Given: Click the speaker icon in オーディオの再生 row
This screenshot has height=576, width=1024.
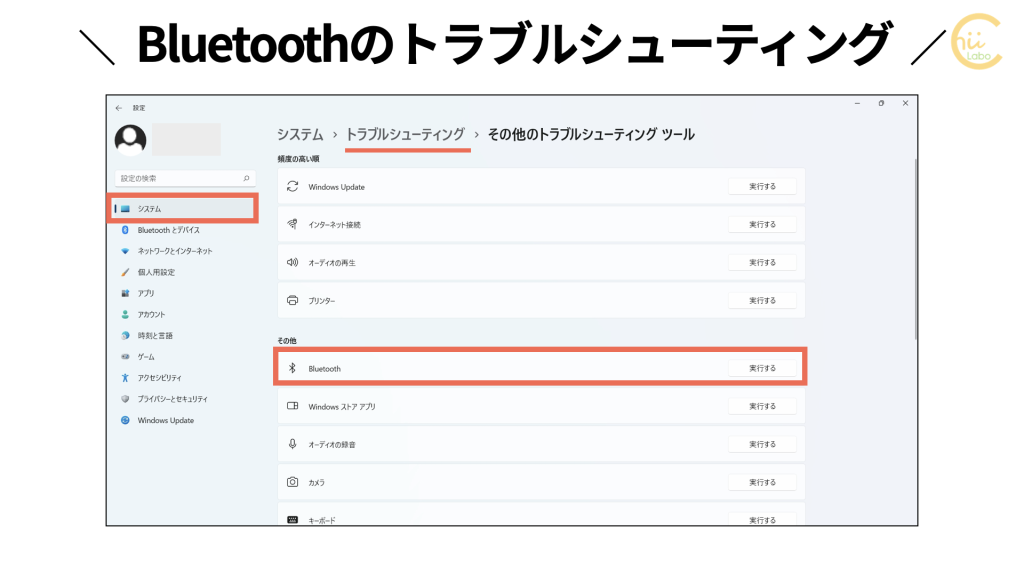Looking at the screenshot, I should [293, 263].
